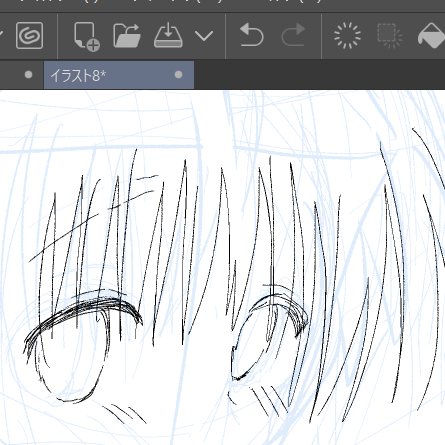Create new canvas file icon
Image resolution: width=445 pixels, height=445 pixels.
pyautogui.click(x=87, y=36)
